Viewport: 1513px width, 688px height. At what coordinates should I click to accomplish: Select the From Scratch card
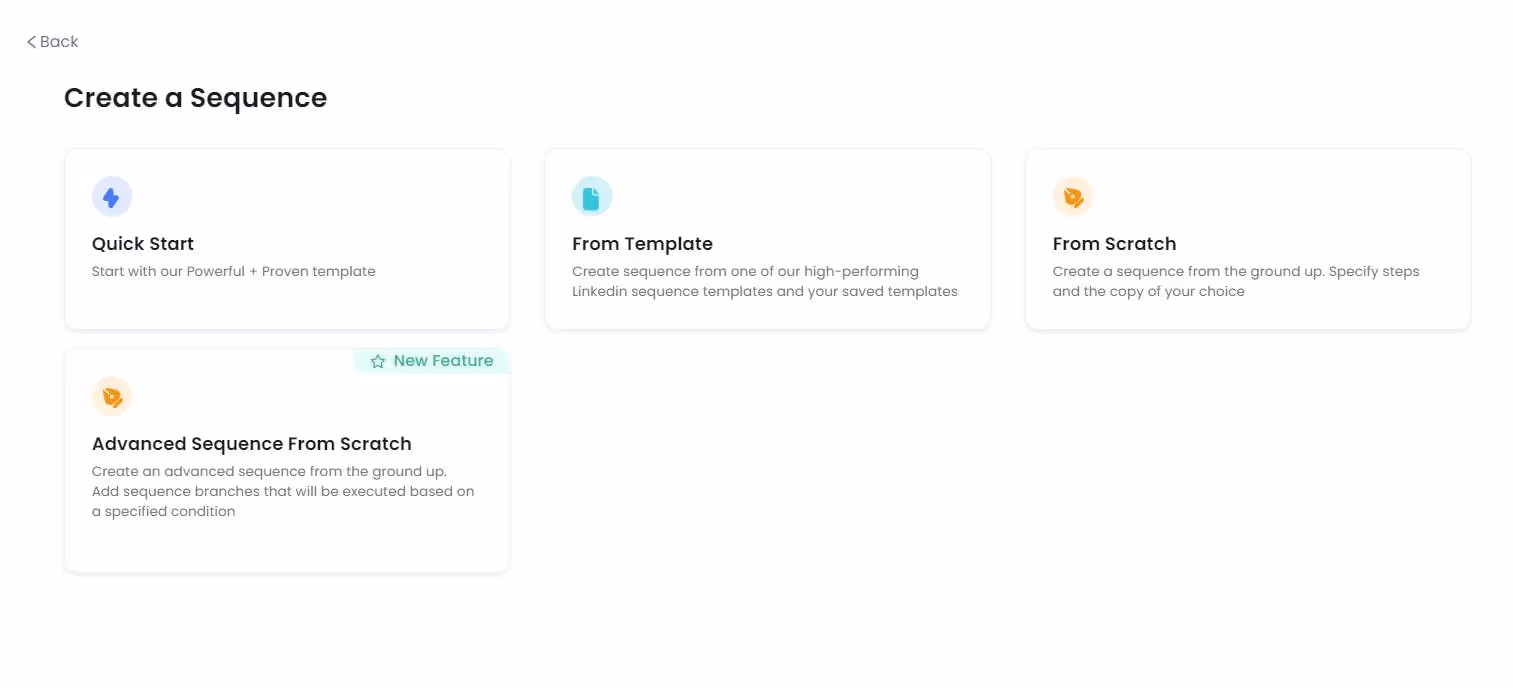click(x=1247, y=239)
